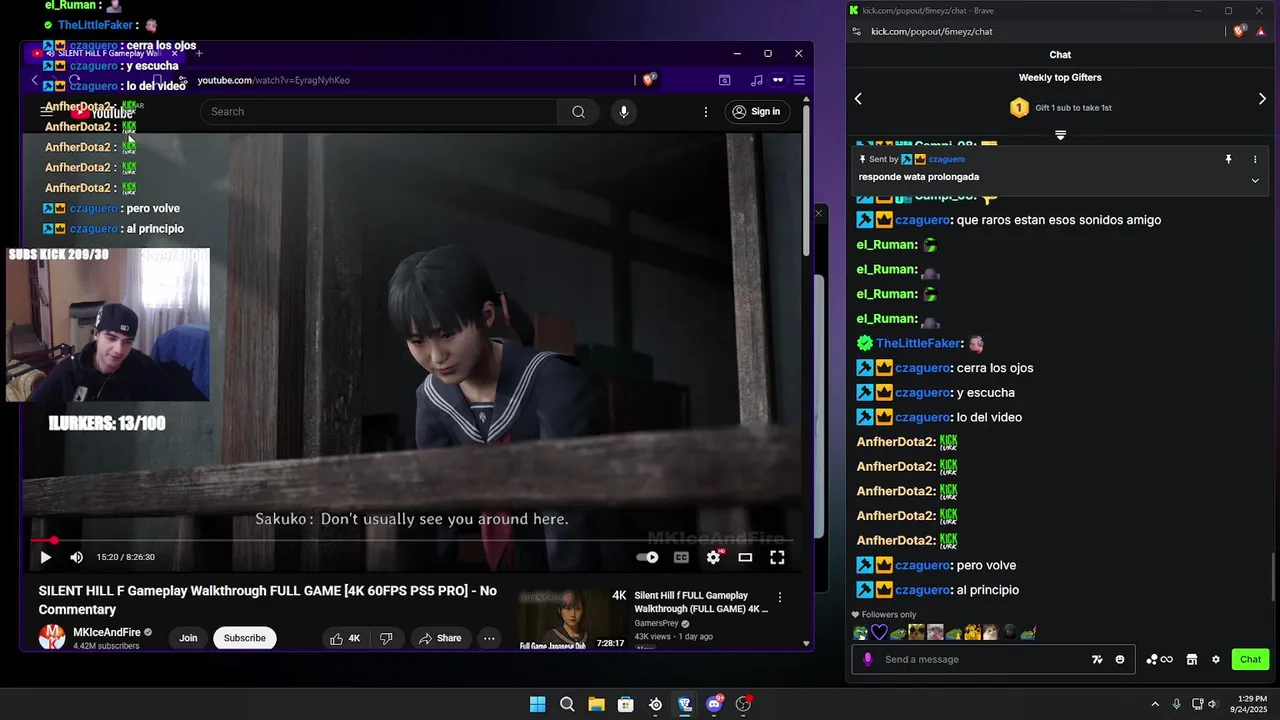Click the YouTube Sign in button
This screenshot has width=1280, height=720.
pos(757,111)
